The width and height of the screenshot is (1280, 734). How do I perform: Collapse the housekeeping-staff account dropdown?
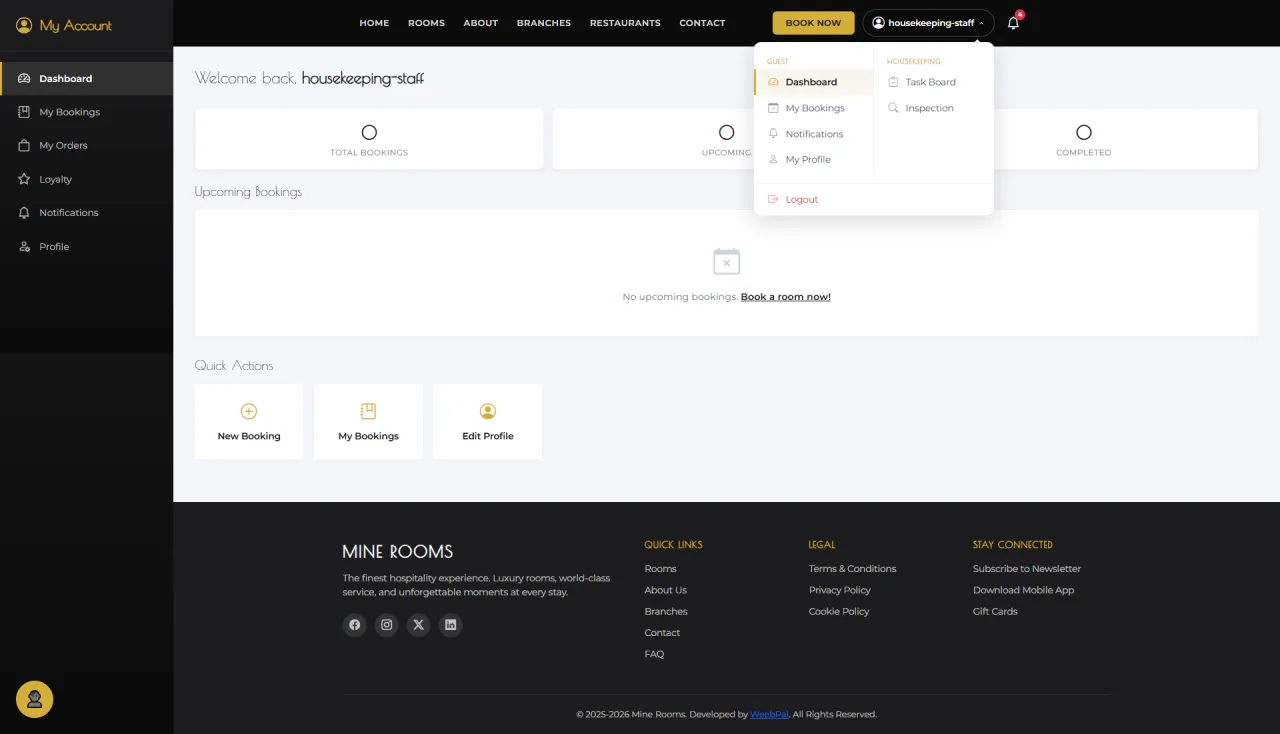[928, 22]
